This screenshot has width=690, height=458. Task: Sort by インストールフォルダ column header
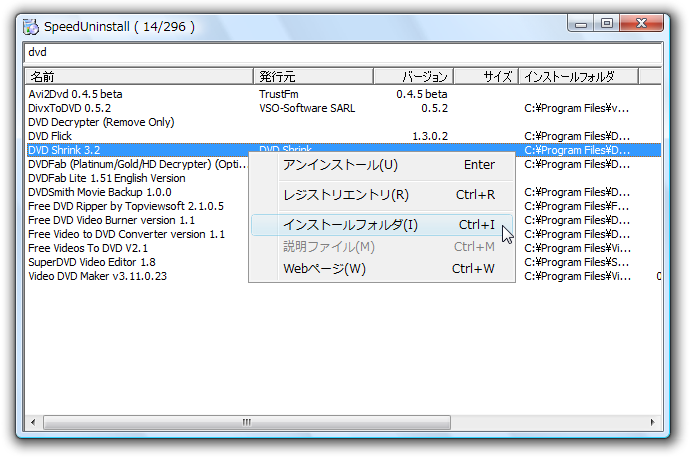tap(579, 77)
